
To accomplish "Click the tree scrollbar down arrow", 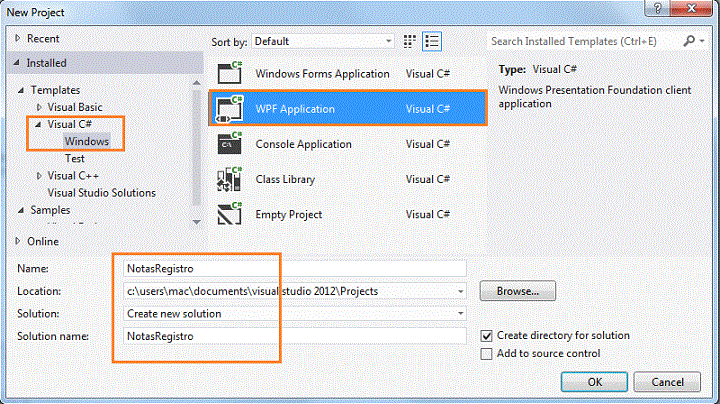I will pyautogui.click(x=197, y=222).
